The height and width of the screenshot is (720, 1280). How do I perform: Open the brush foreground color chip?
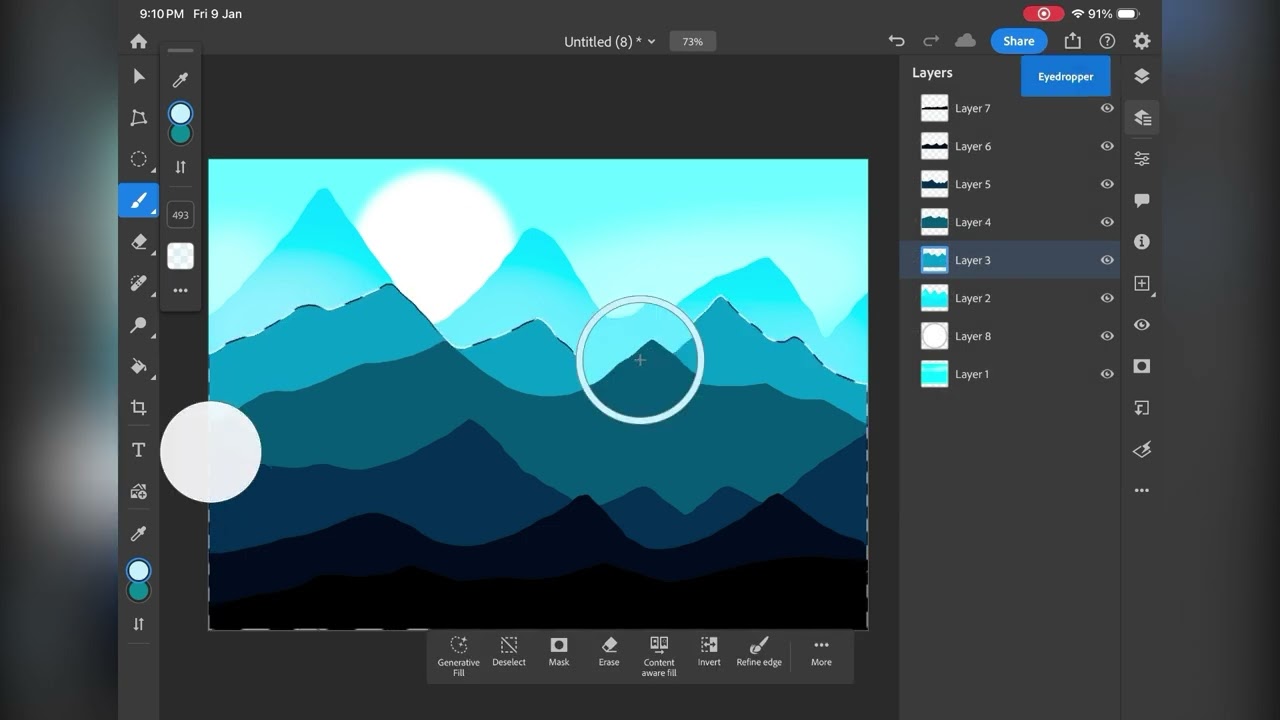(181, 114)
